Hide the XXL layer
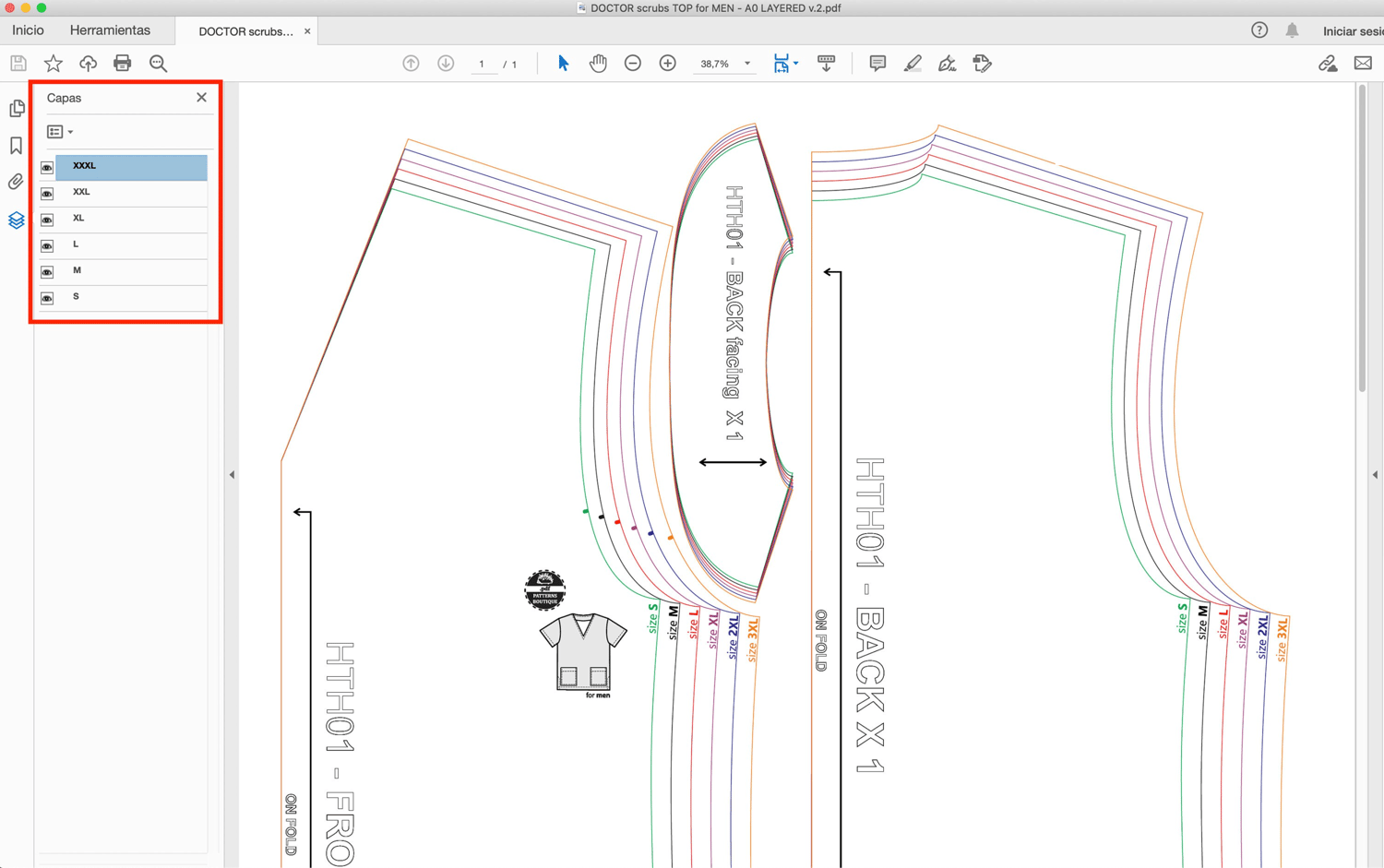The image size is (1384, 868). (x=47, y=194)
